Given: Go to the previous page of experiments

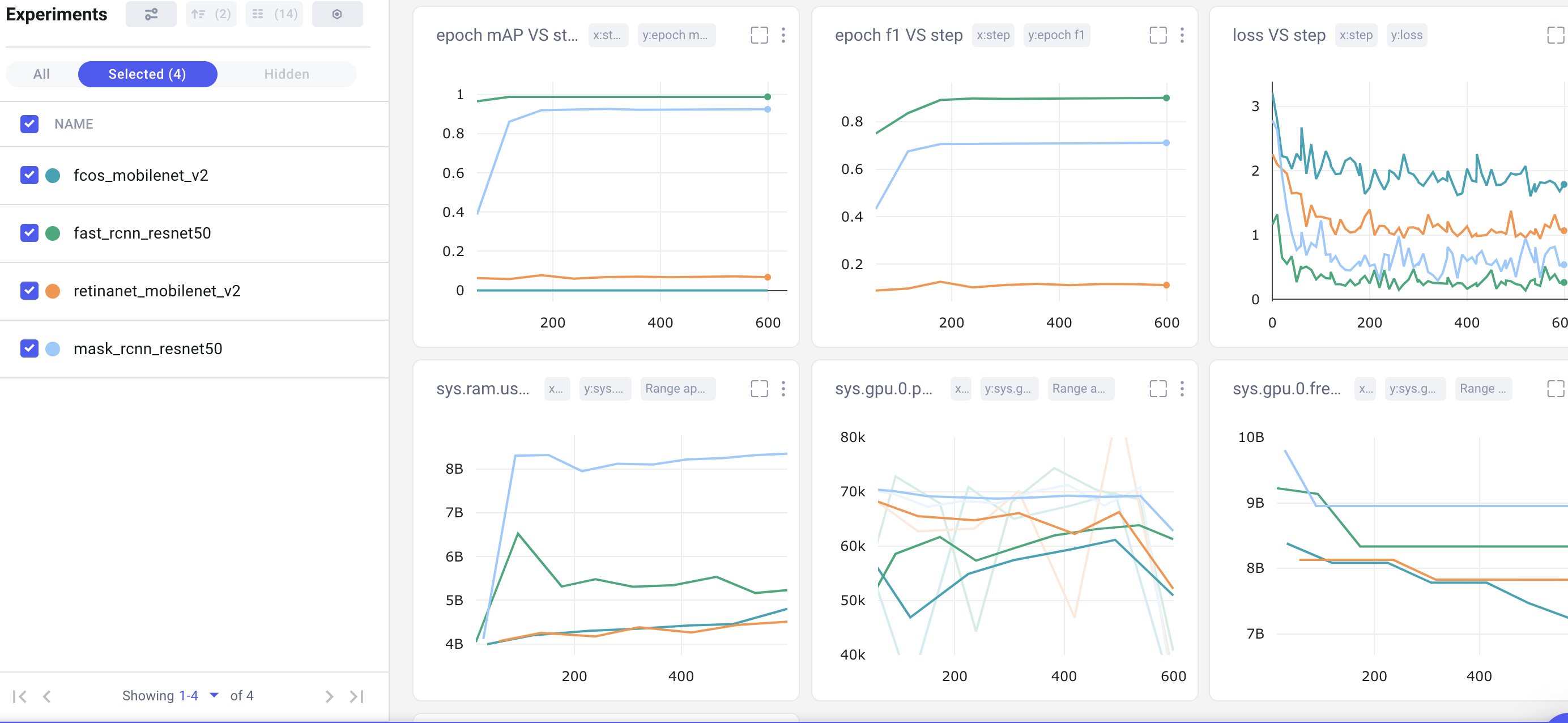Looking at the screenshot, I should tap(47, 696).
